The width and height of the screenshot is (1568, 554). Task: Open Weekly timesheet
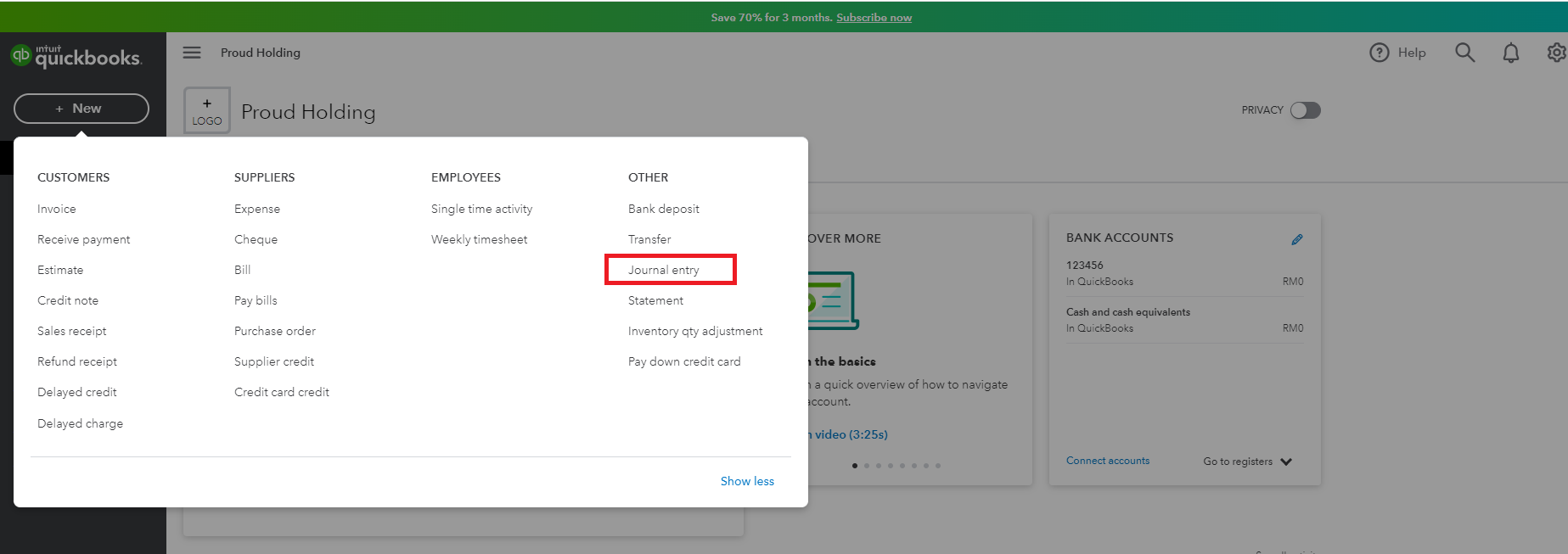point(480,239)
